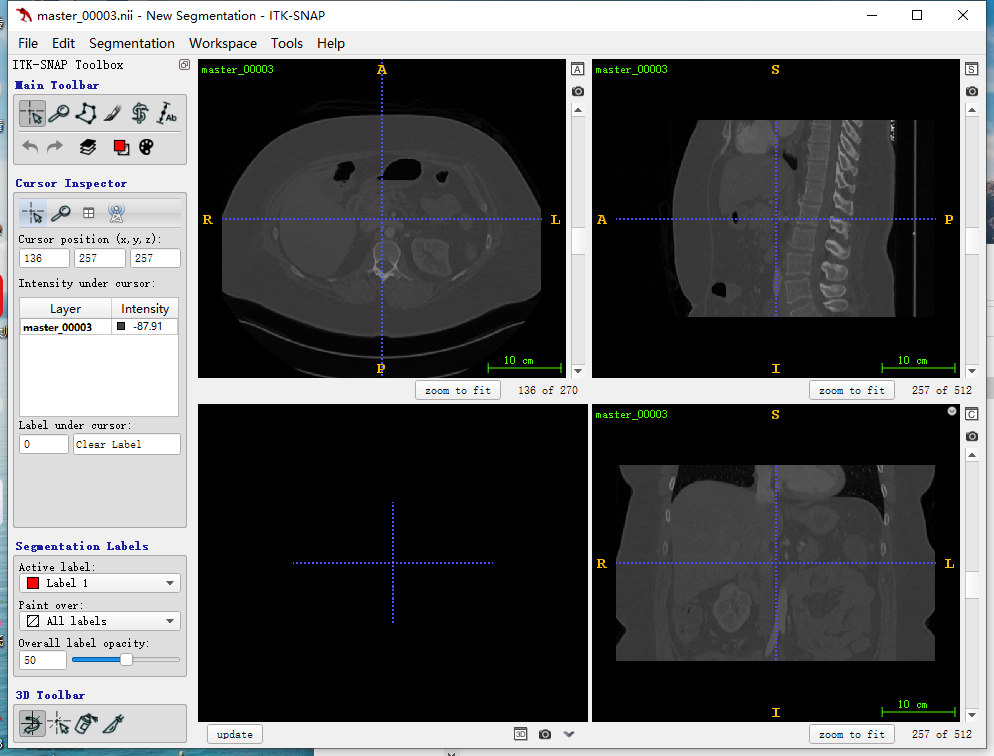The image size is (994, 756).
Task: Switch Cursor Inspector to zoom inspector page
Action: 61,214
